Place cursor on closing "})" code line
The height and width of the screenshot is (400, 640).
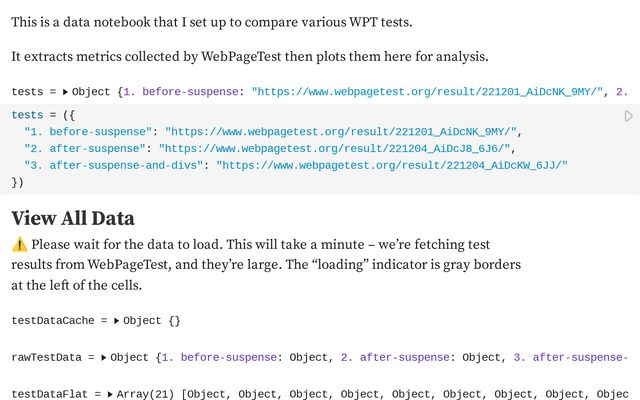pyautogui.click(x=17, y=183)
